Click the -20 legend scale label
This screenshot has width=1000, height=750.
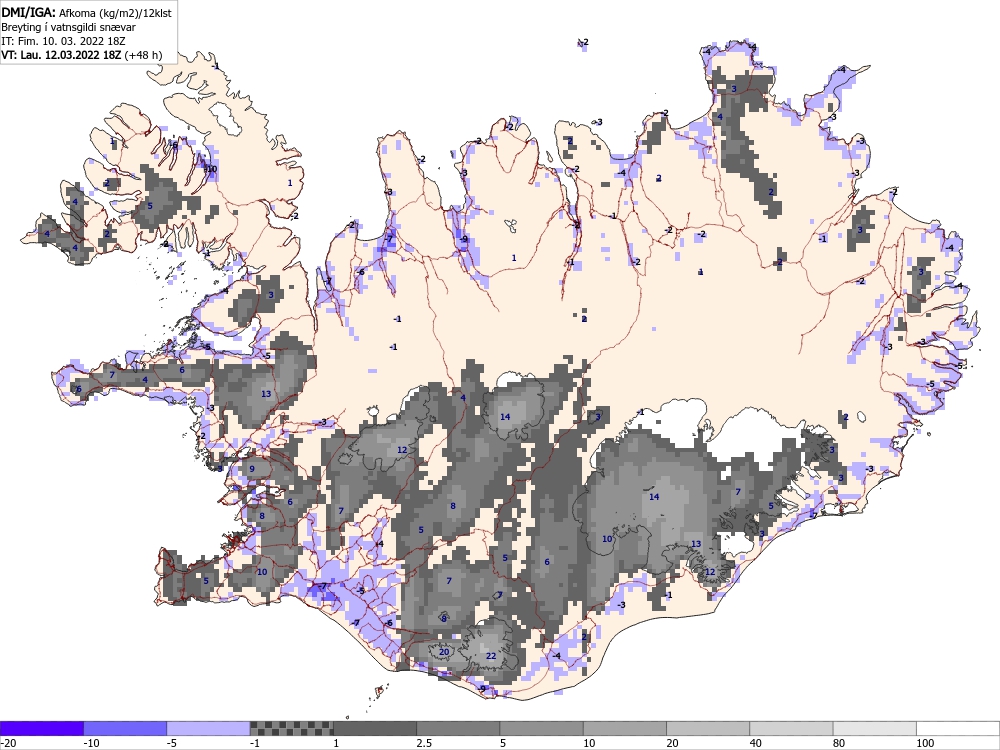click(x=8, y=743)
